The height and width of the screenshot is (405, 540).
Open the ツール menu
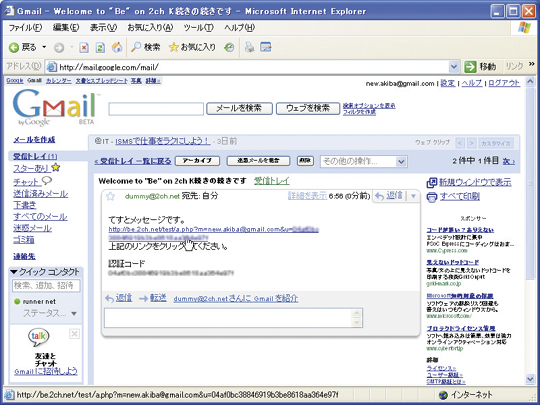click(x=199, y=28)
